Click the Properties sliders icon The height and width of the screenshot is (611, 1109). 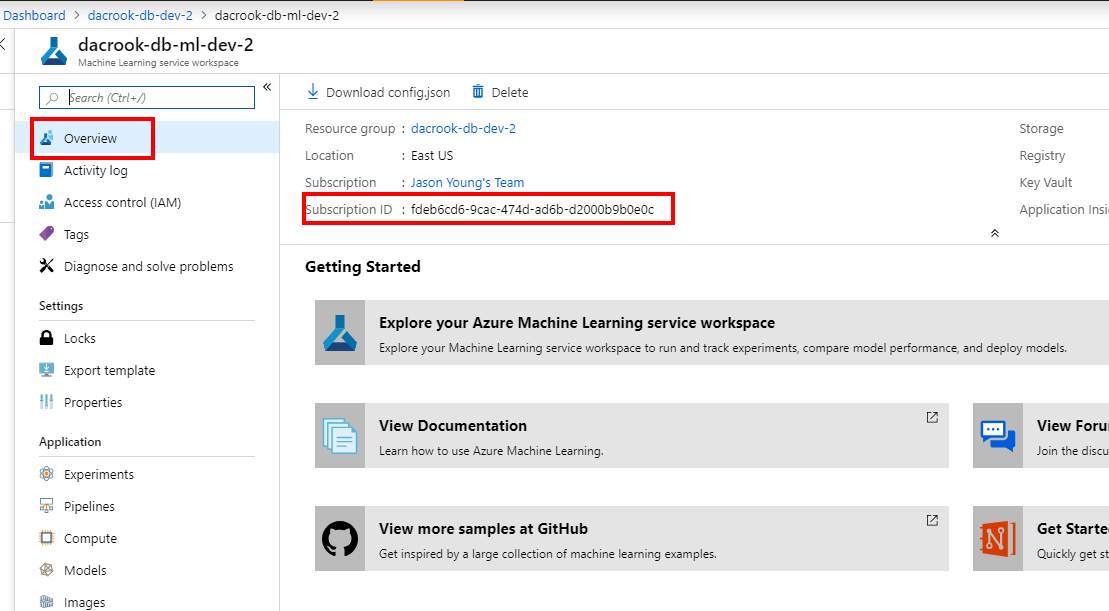47,402
